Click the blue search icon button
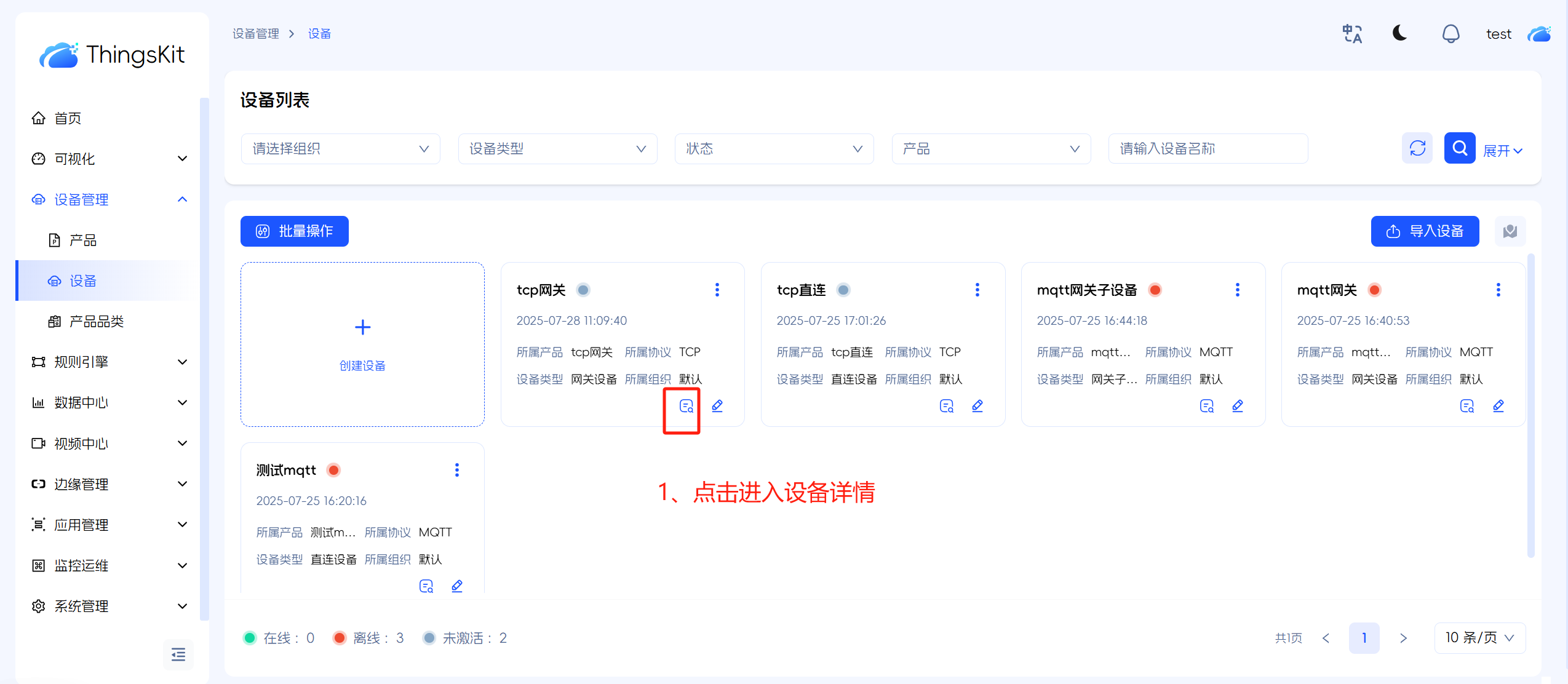This screenshot has height=684, width=1568. coord(1459,148)
